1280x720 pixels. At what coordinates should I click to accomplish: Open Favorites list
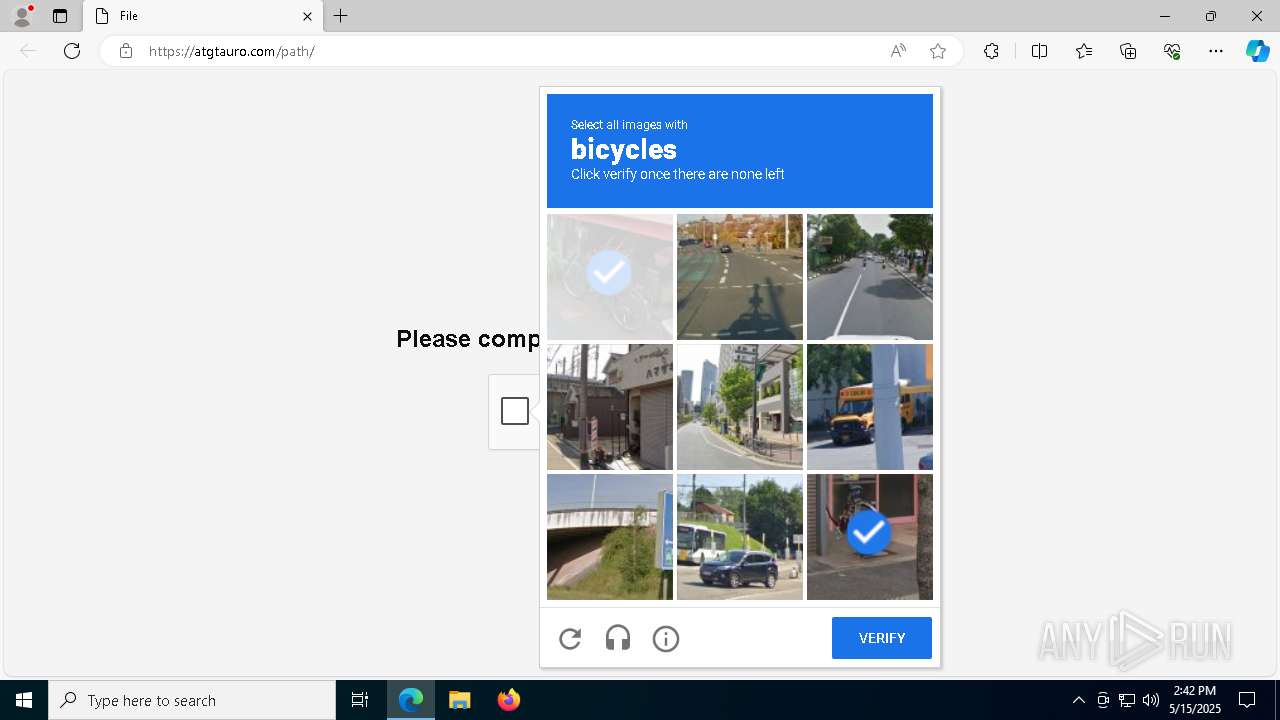(1084, 51)
